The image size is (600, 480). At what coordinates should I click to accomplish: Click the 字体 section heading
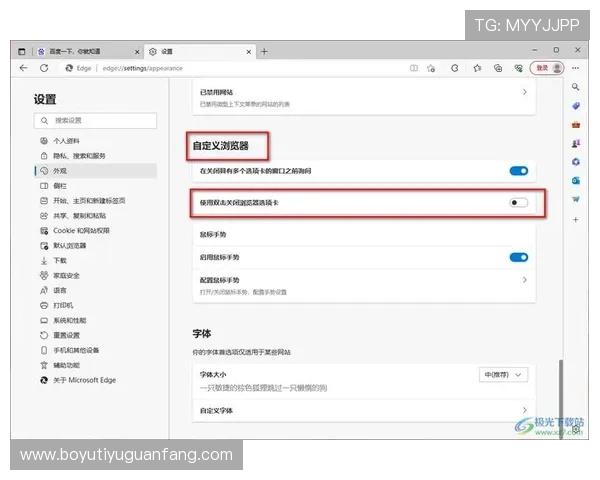(x=202, y=333)
